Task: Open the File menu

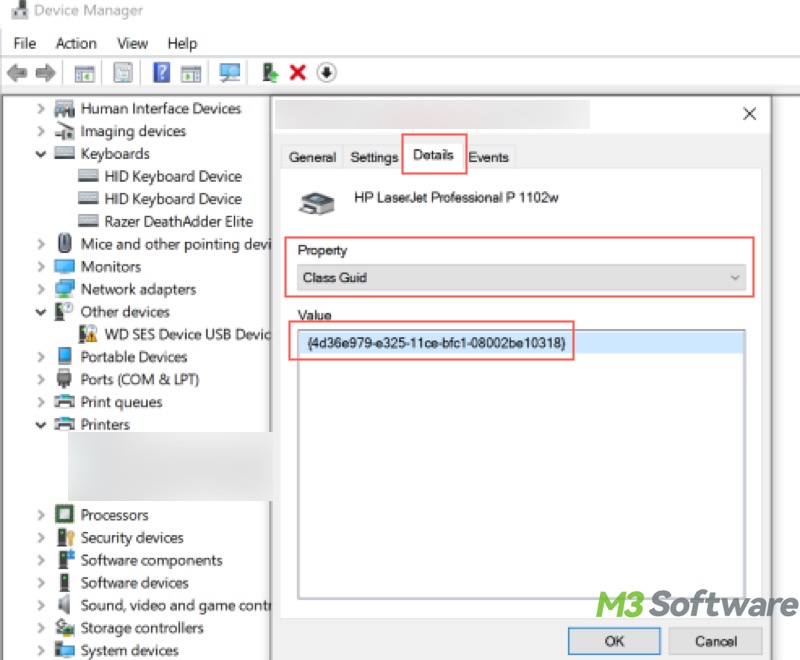Action: (x=24, y=43)
